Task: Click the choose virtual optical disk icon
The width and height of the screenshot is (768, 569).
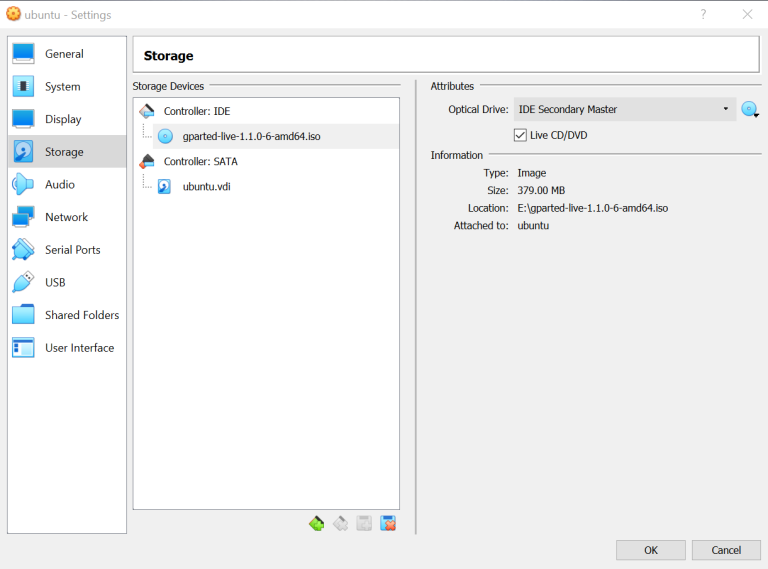Action: coord(750,110)
